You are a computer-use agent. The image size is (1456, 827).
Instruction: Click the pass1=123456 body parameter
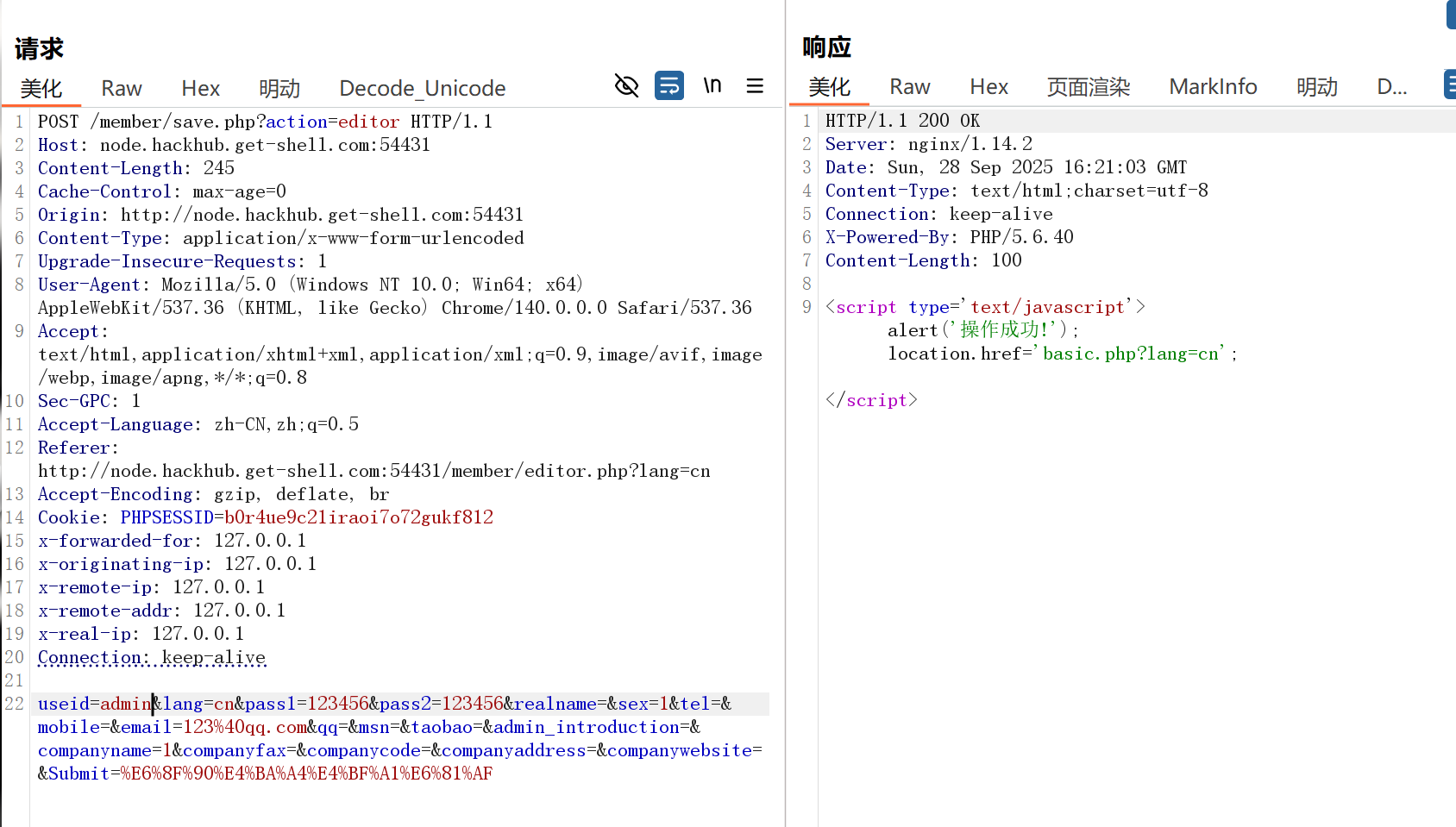(307, 704)
